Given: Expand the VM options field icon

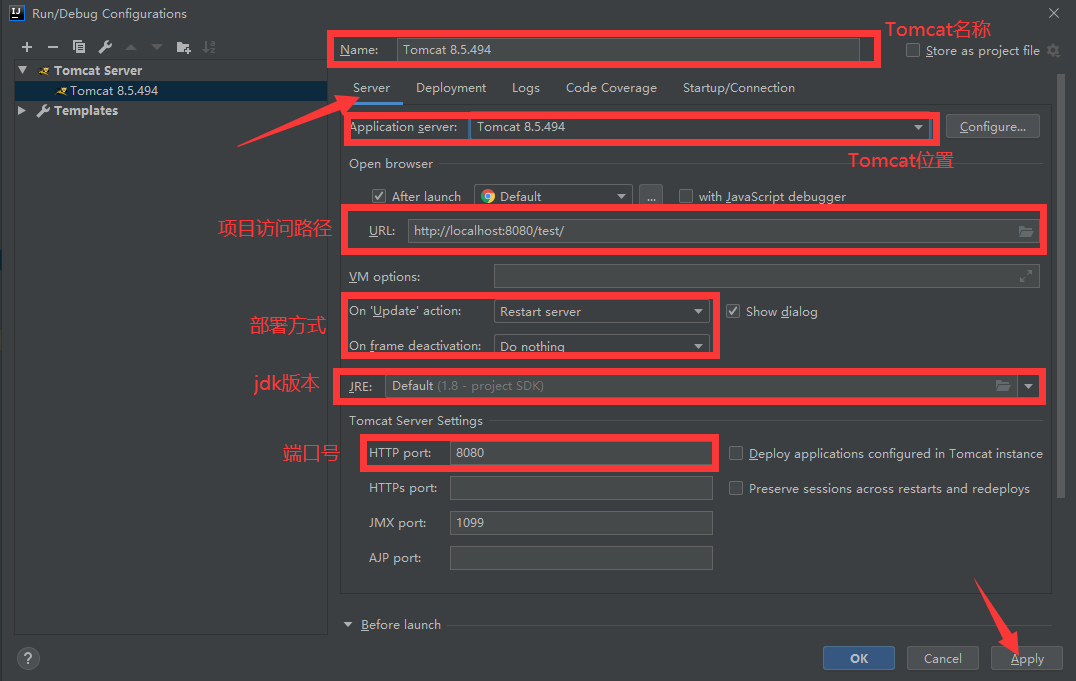Looking at the screenshot, I should point(1026,276).
